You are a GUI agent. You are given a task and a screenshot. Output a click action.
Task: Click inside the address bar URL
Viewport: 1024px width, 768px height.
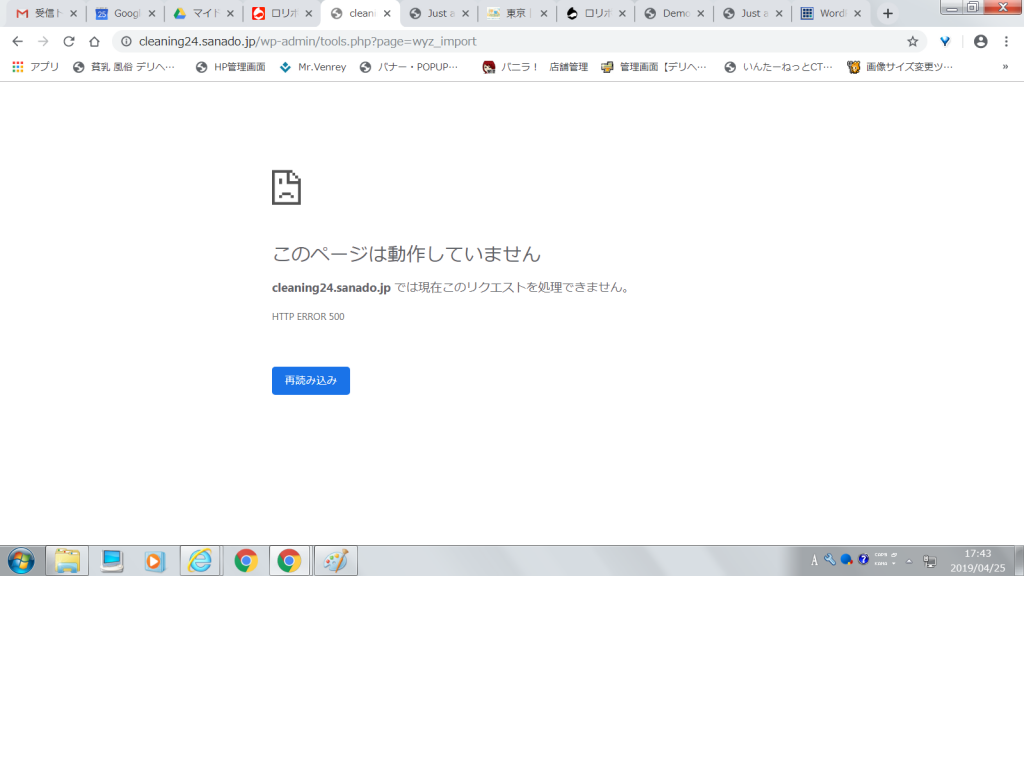click(x=300, y=41)
